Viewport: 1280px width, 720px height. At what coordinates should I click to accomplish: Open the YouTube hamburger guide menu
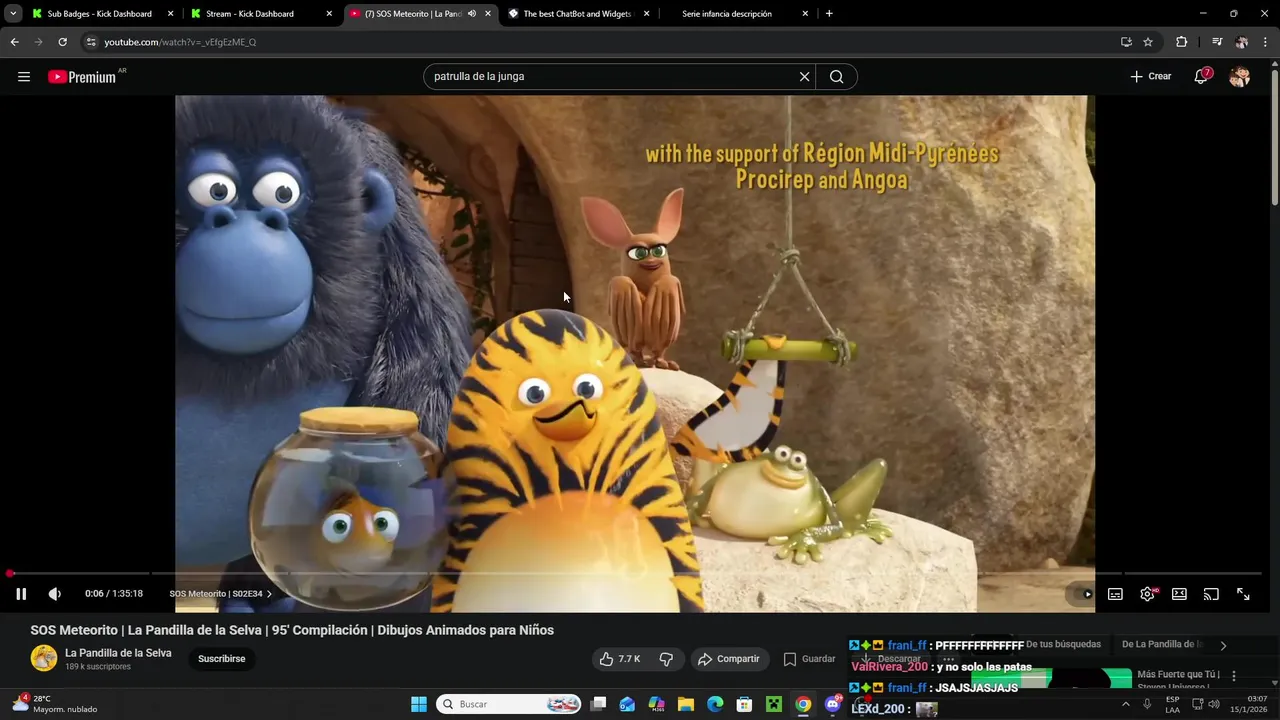[24, 77]
